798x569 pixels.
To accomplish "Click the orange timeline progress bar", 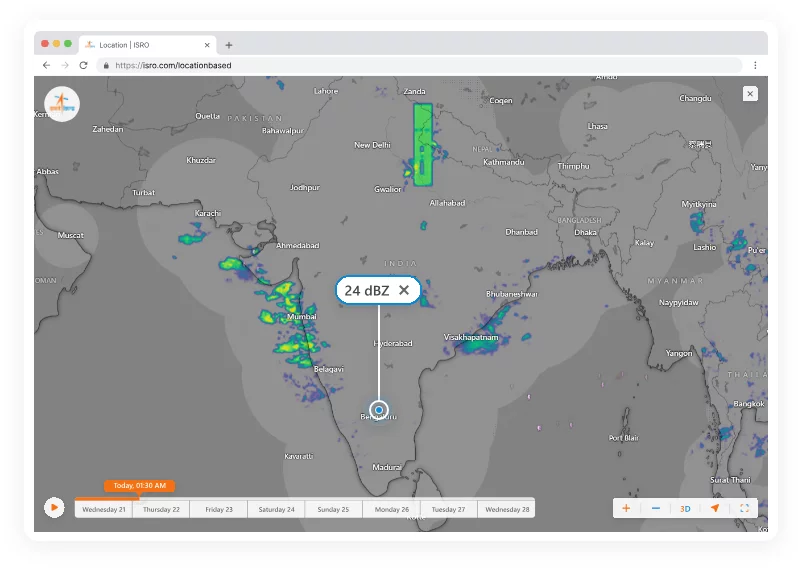I will [x=106, y=499].
